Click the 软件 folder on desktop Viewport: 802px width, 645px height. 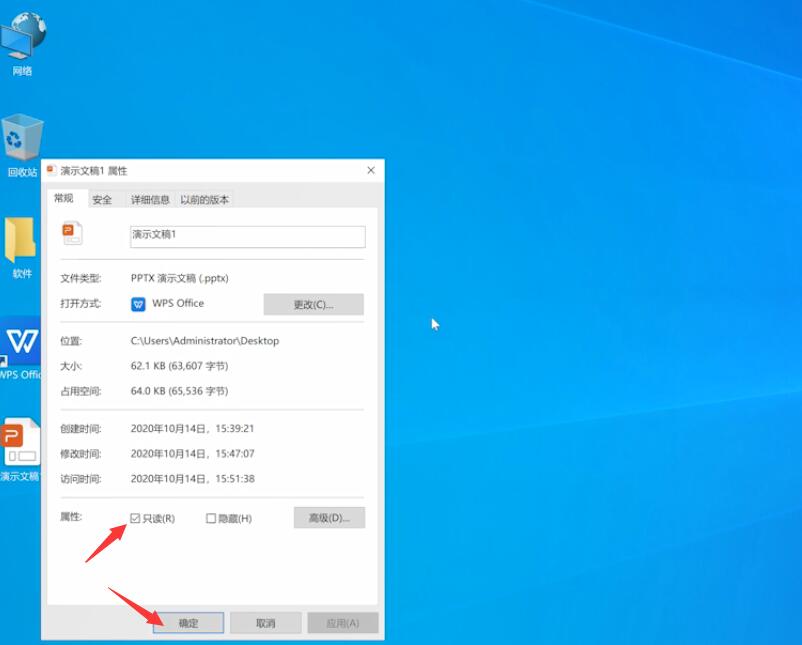[21, 245]
